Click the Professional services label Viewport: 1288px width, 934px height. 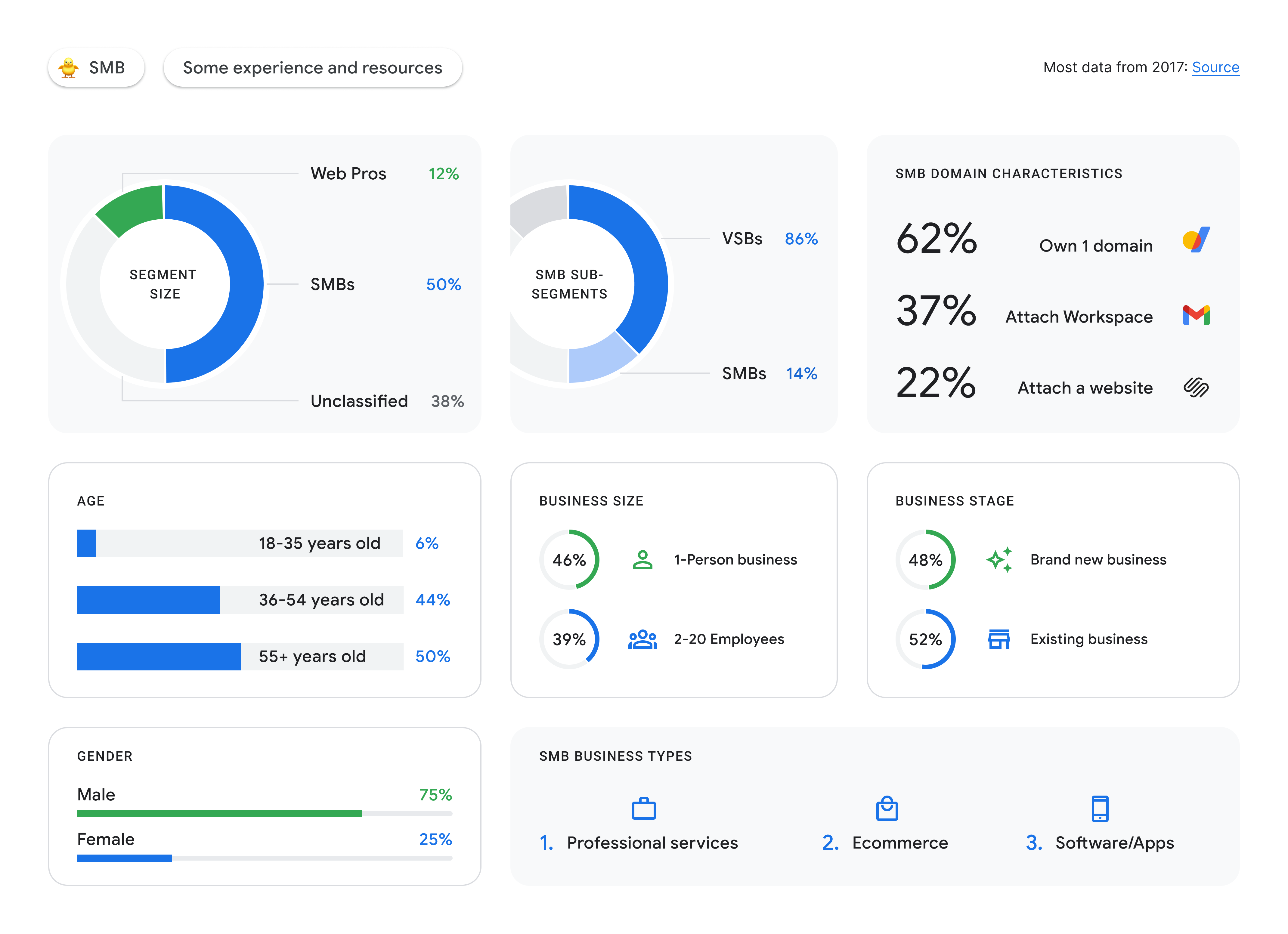652,843
